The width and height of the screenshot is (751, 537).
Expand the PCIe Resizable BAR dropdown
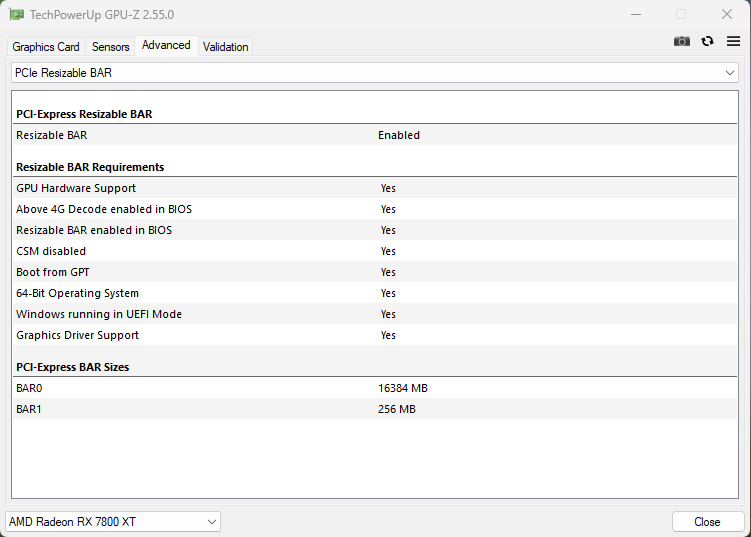[375, 73]
